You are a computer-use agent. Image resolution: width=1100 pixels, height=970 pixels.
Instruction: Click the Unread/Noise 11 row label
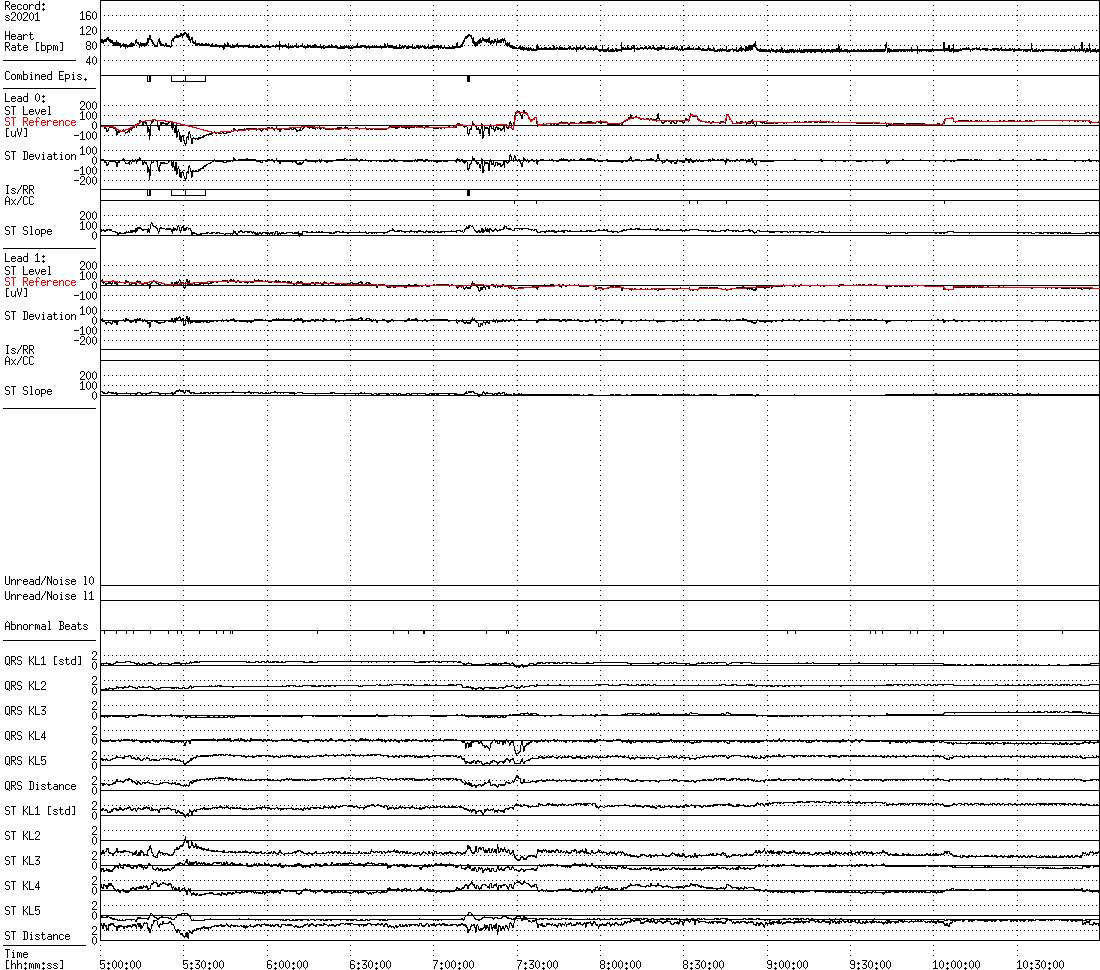tap(49, 596)
